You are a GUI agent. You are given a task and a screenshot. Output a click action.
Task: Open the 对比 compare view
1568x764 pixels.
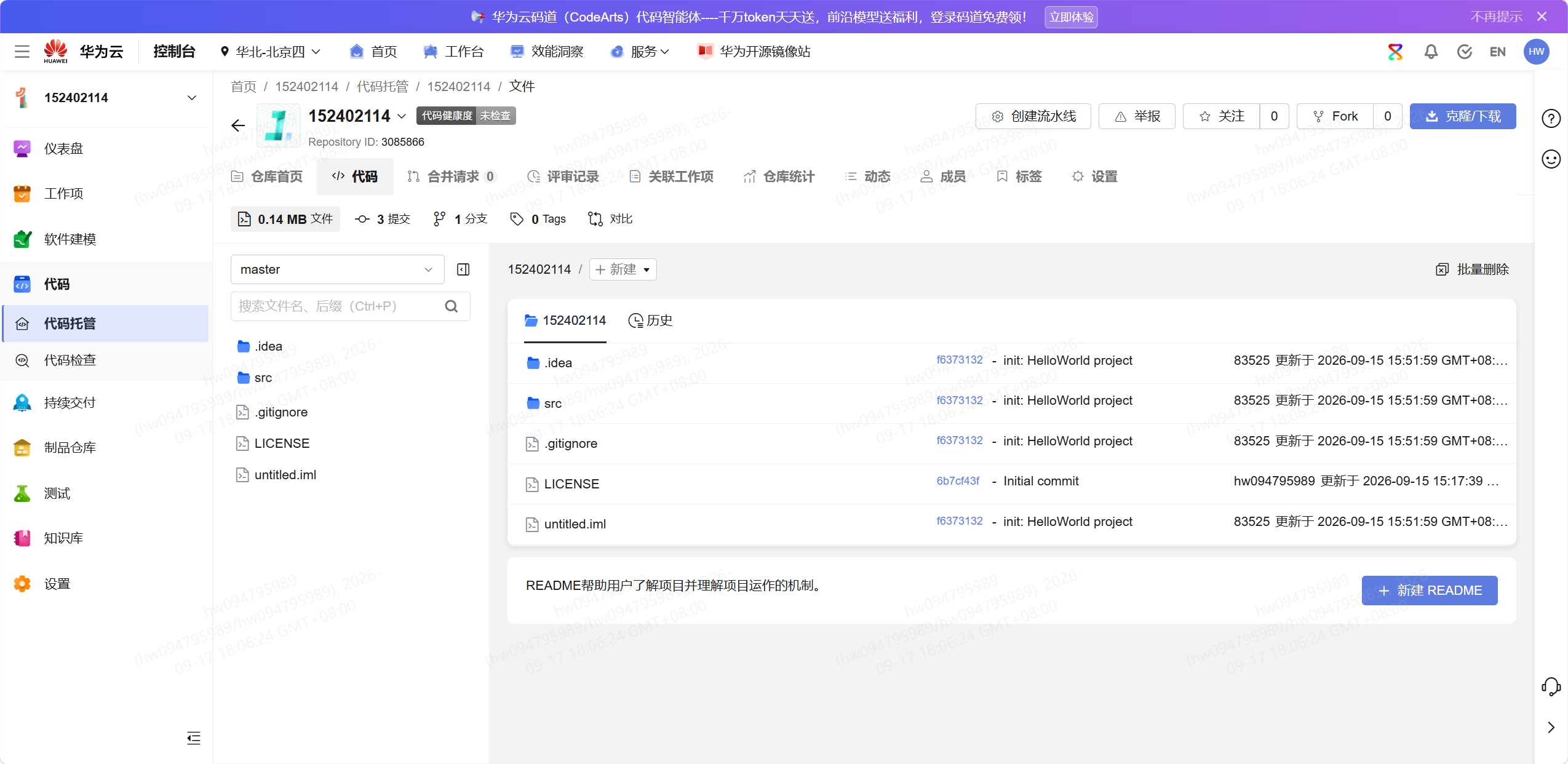coord(610,219)
